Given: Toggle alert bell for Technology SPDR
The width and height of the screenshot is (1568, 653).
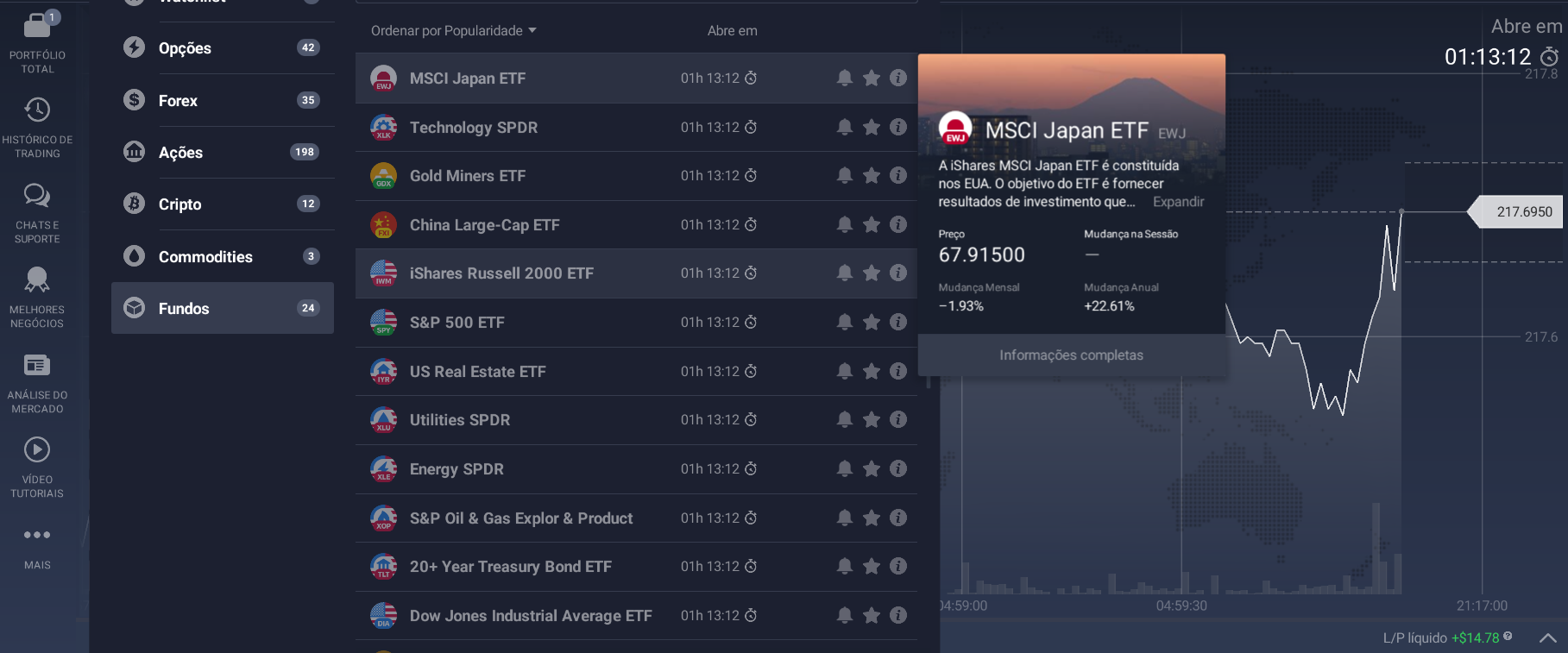Looking at the screenshot, I should click(x=845, y=127).
